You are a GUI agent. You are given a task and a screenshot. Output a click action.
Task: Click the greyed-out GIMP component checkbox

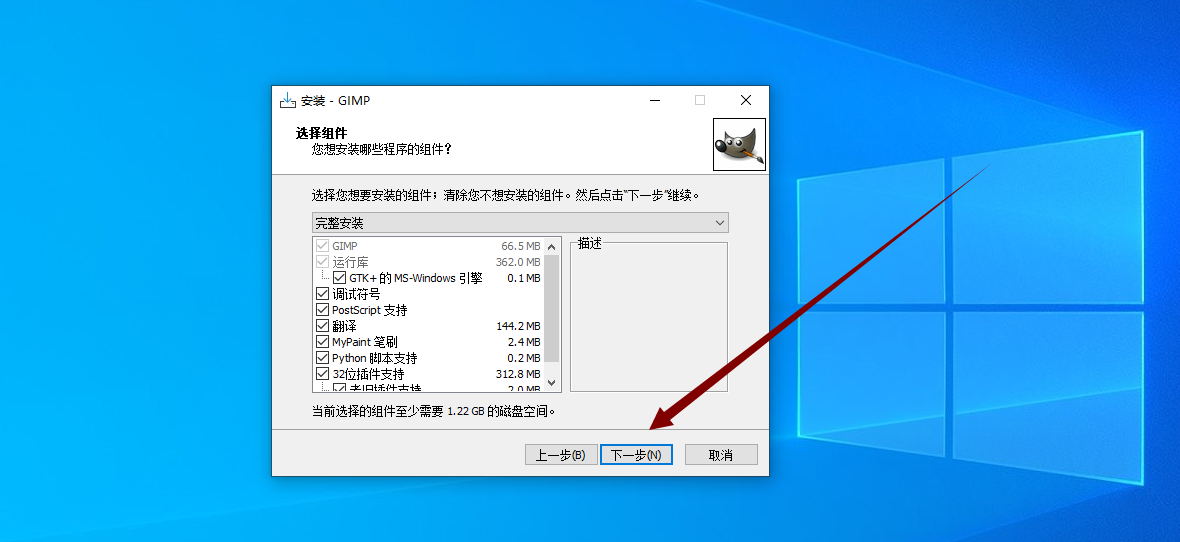coord(323,246)
